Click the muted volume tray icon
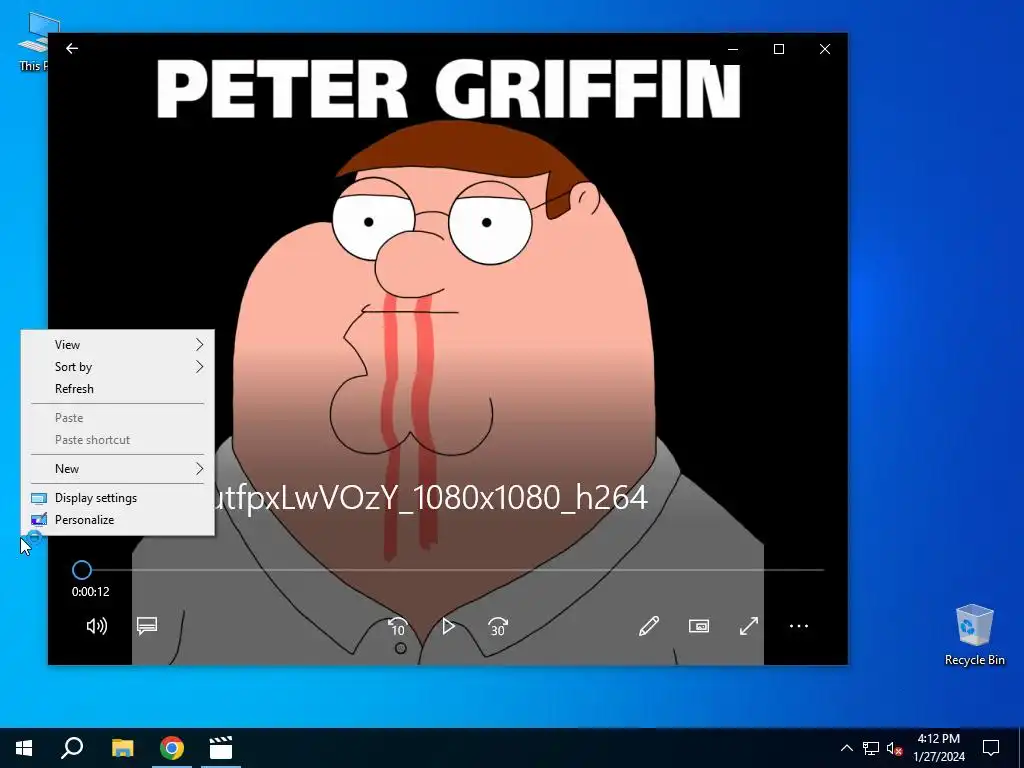This screenshot has width=1024, height=768. 895,748
